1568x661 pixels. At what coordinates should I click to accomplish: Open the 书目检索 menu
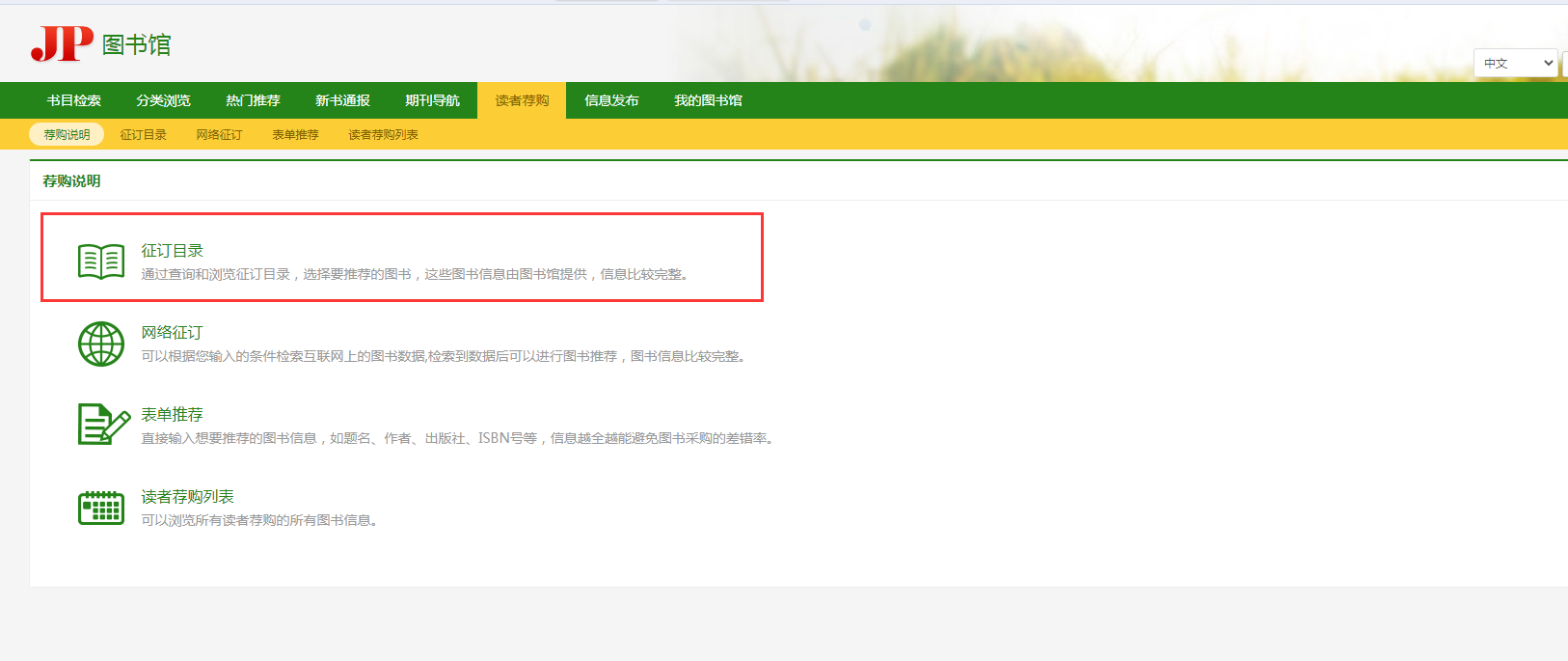(x=74, y=100)
